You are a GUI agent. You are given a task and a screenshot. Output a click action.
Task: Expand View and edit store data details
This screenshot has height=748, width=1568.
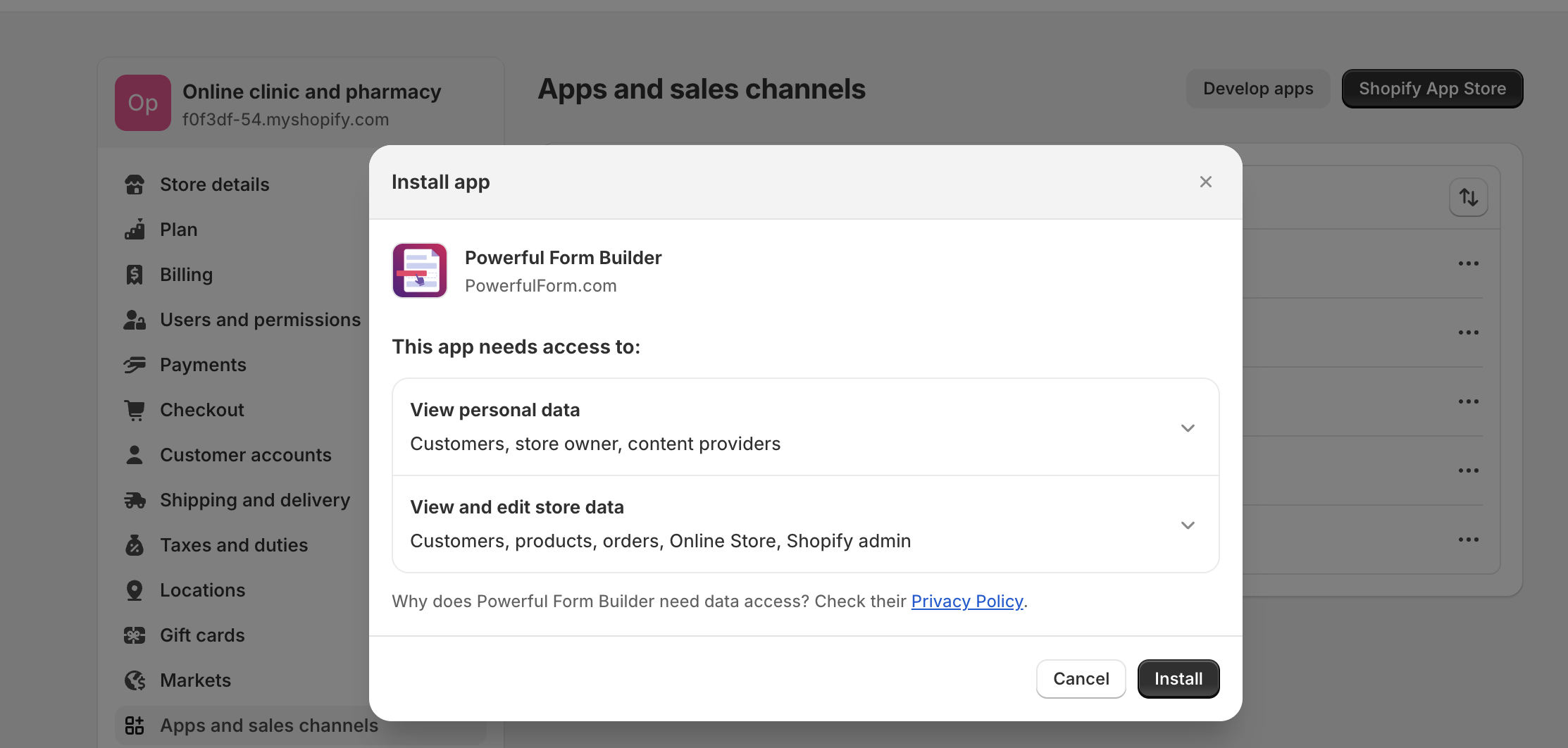click(1188, 525)
